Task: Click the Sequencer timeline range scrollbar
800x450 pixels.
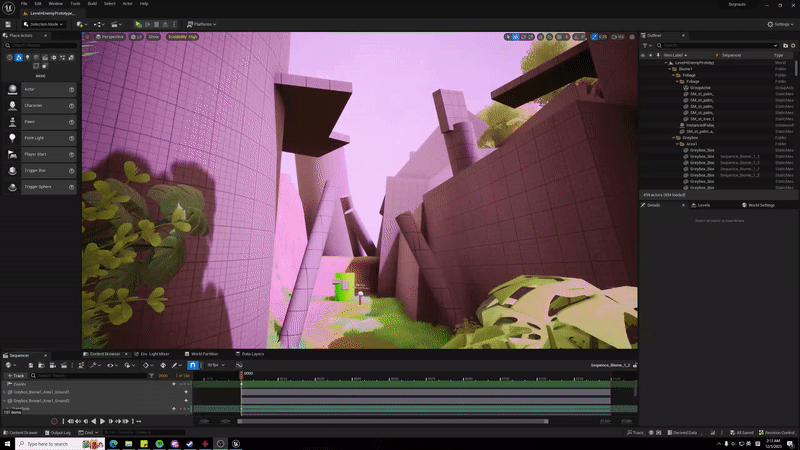Action: pyautogui.click(x=393, y=421)
